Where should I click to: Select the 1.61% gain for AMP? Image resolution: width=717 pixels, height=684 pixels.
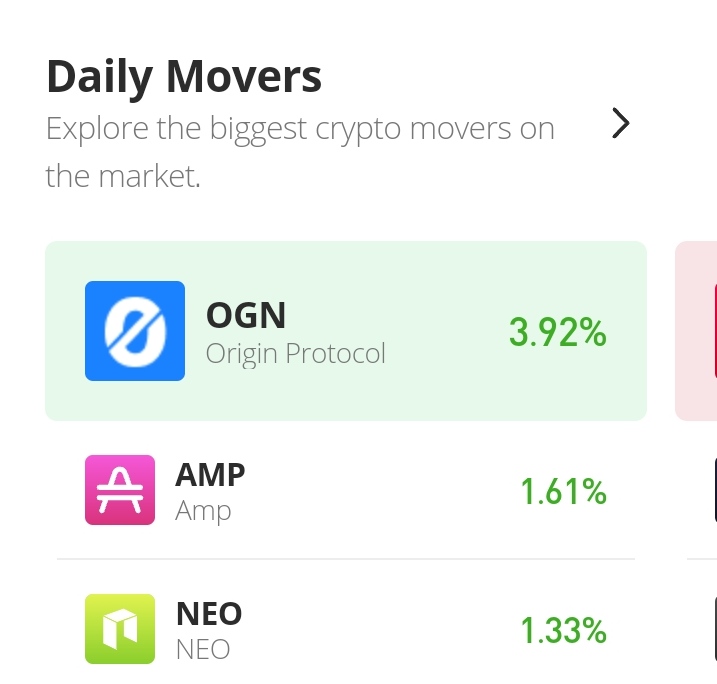point(563,492)
